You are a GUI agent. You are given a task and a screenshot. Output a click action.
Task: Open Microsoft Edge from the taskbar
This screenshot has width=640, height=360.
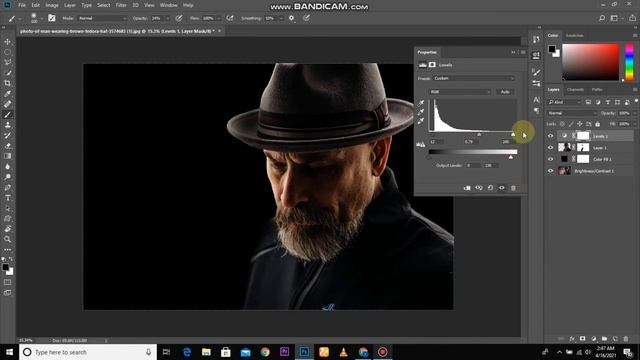[187, 352]
